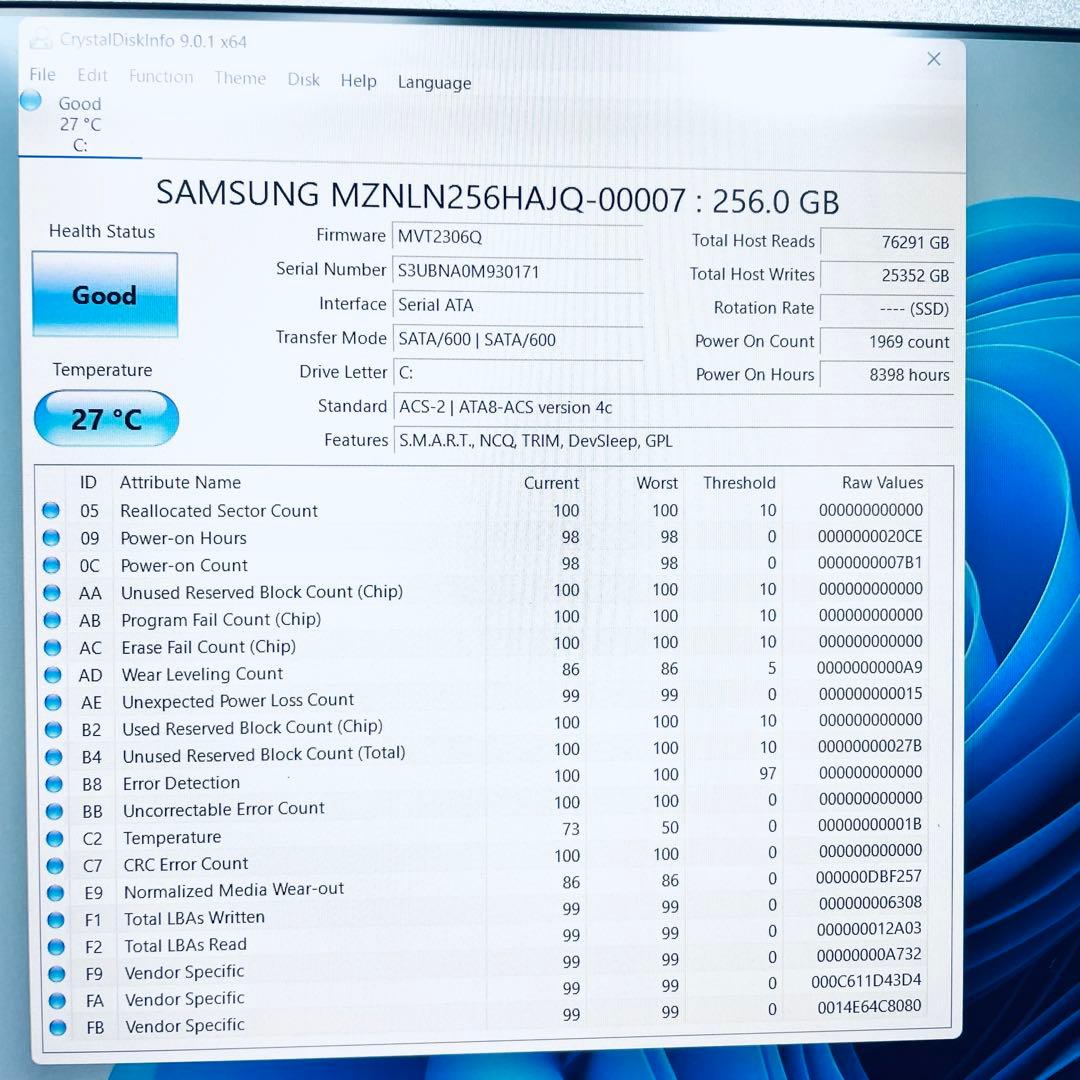Click the blue status dot beside Reallocated Sector Count

pos(52,511)
